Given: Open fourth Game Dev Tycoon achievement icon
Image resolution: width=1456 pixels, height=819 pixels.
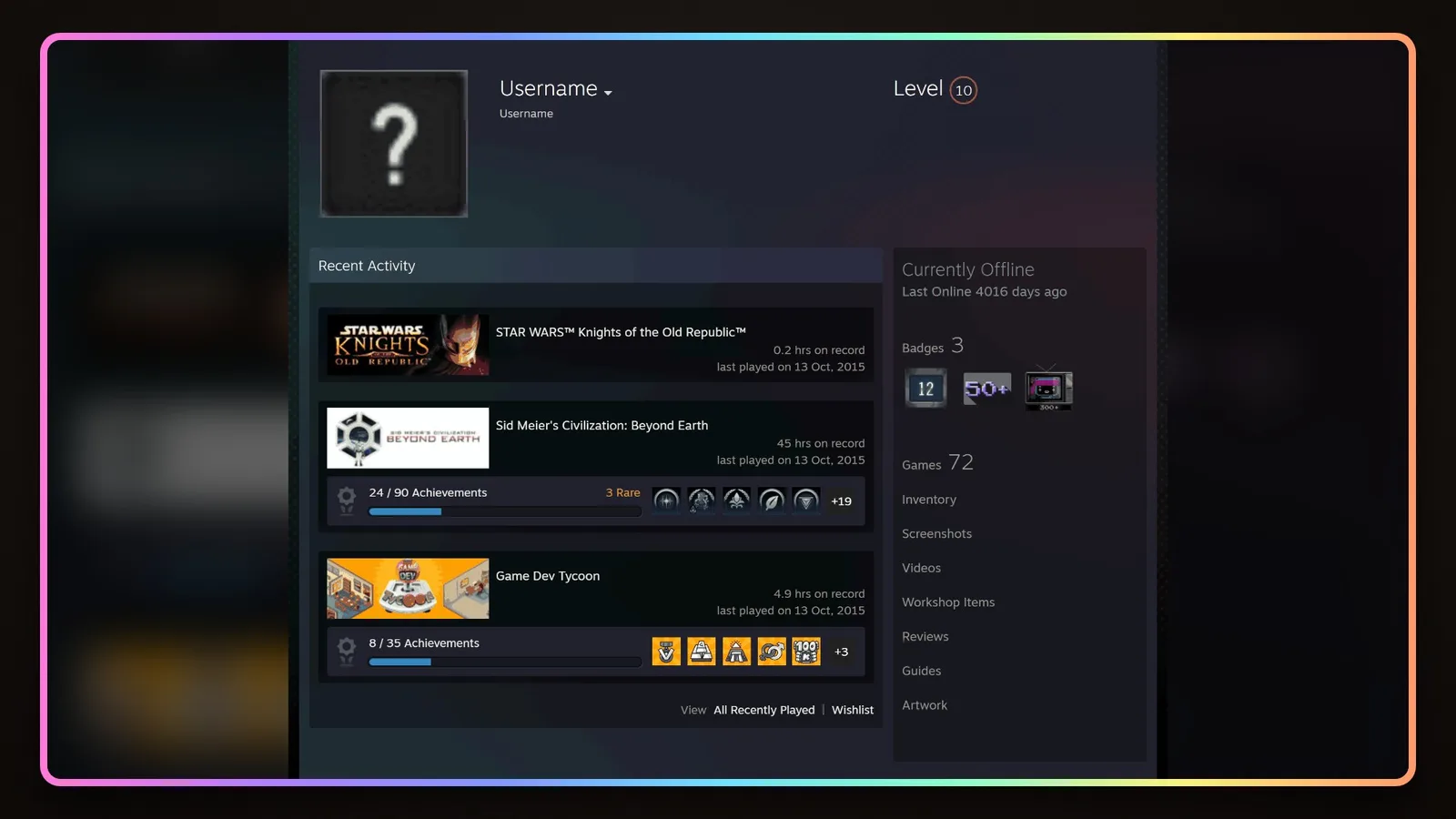Looking at the screenshot, I should (x=772, y=652).
